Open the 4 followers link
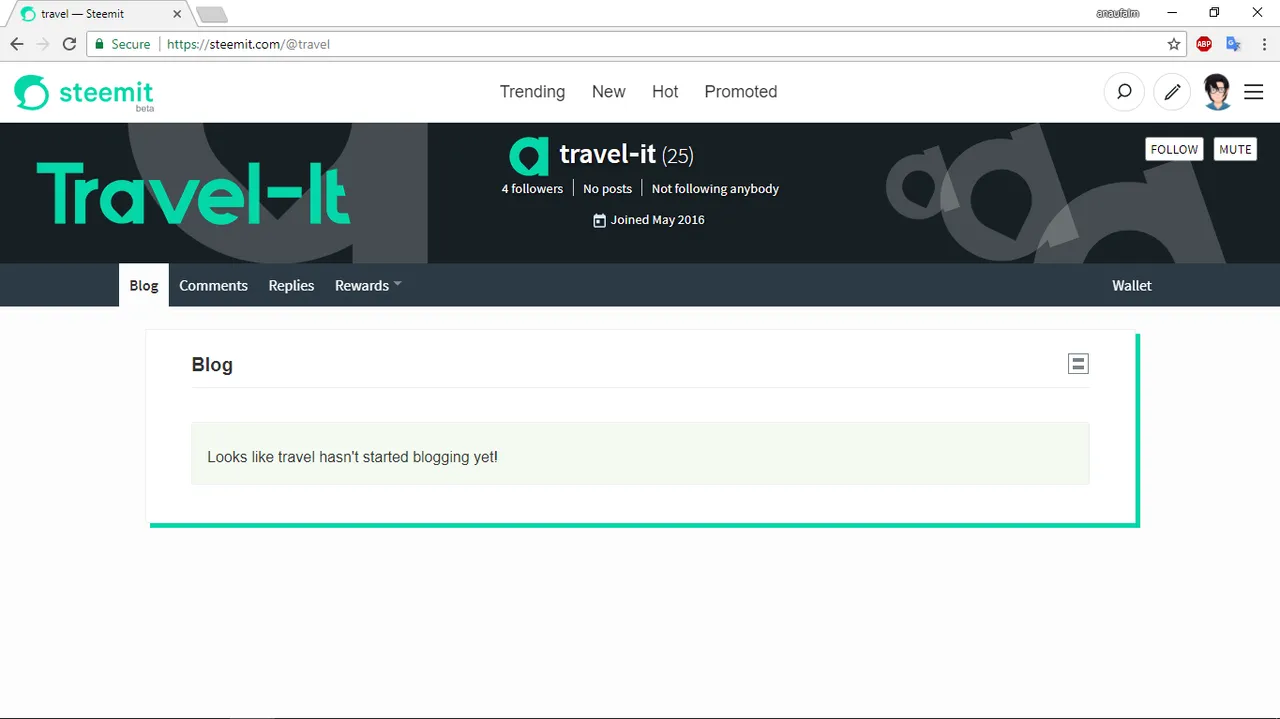This screenshot has width=1280, height=719. click(x=532, y=188)
